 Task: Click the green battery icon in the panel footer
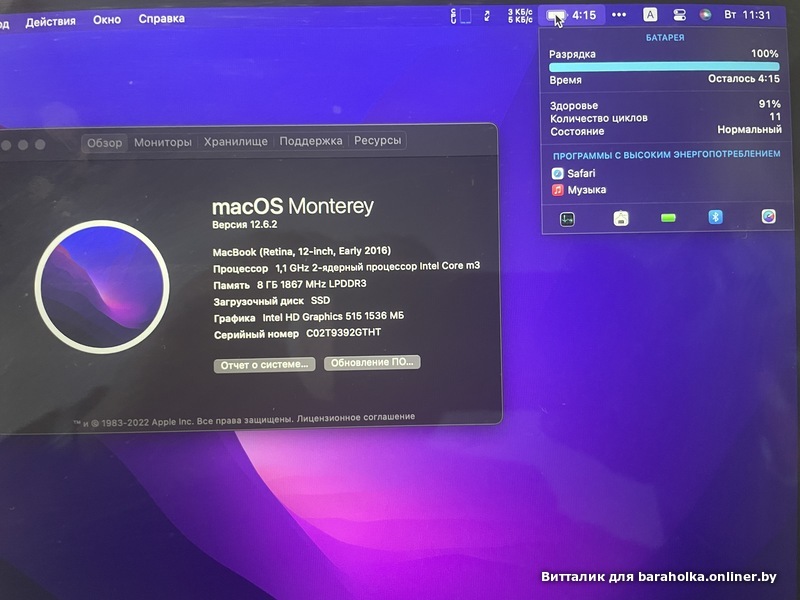(x=668, y=218)
